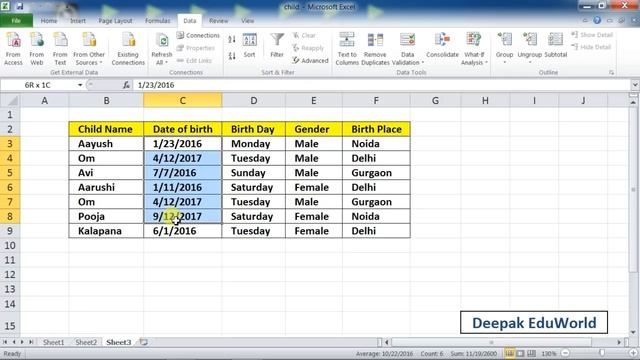Open the File tab
The width and height of the screenshot is (640, 360).
tap(16, 20)
